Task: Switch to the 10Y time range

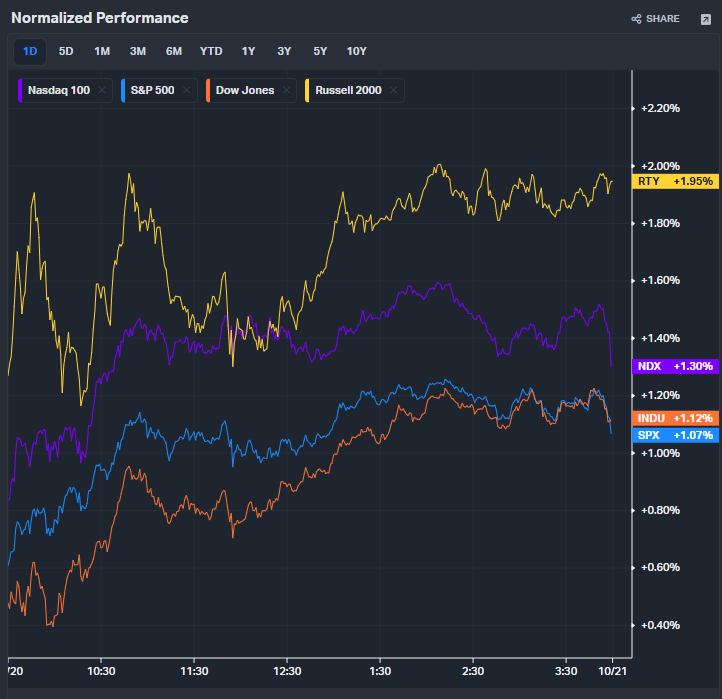Action: tap(357, 51)
